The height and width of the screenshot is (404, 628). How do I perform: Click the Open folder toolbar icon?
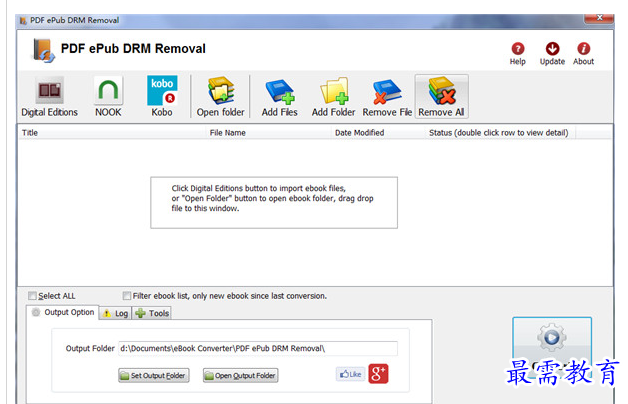coord(220,96)
